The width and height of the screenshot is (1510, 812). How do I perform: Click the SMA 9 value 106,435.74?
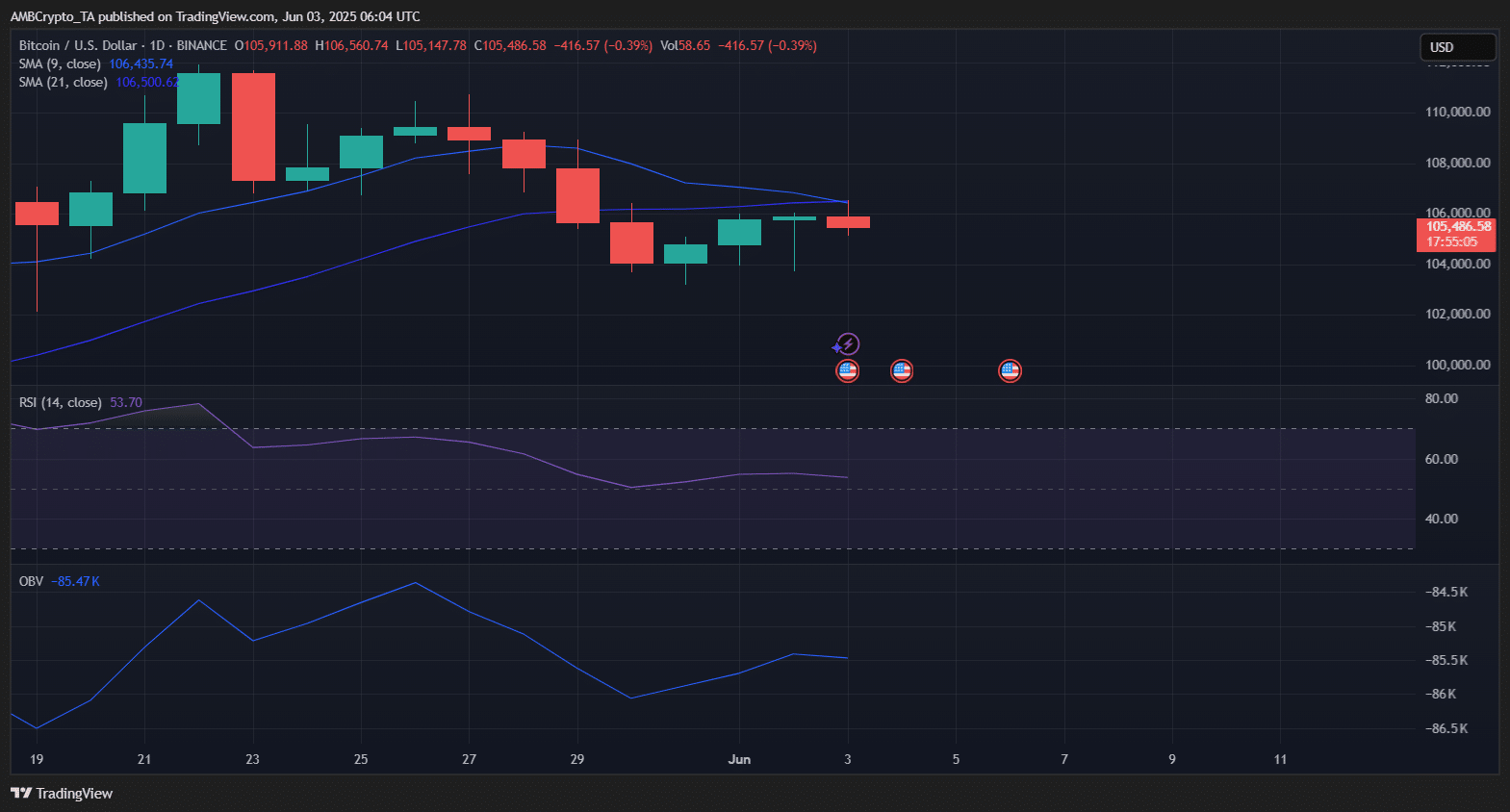pos(141,63)
